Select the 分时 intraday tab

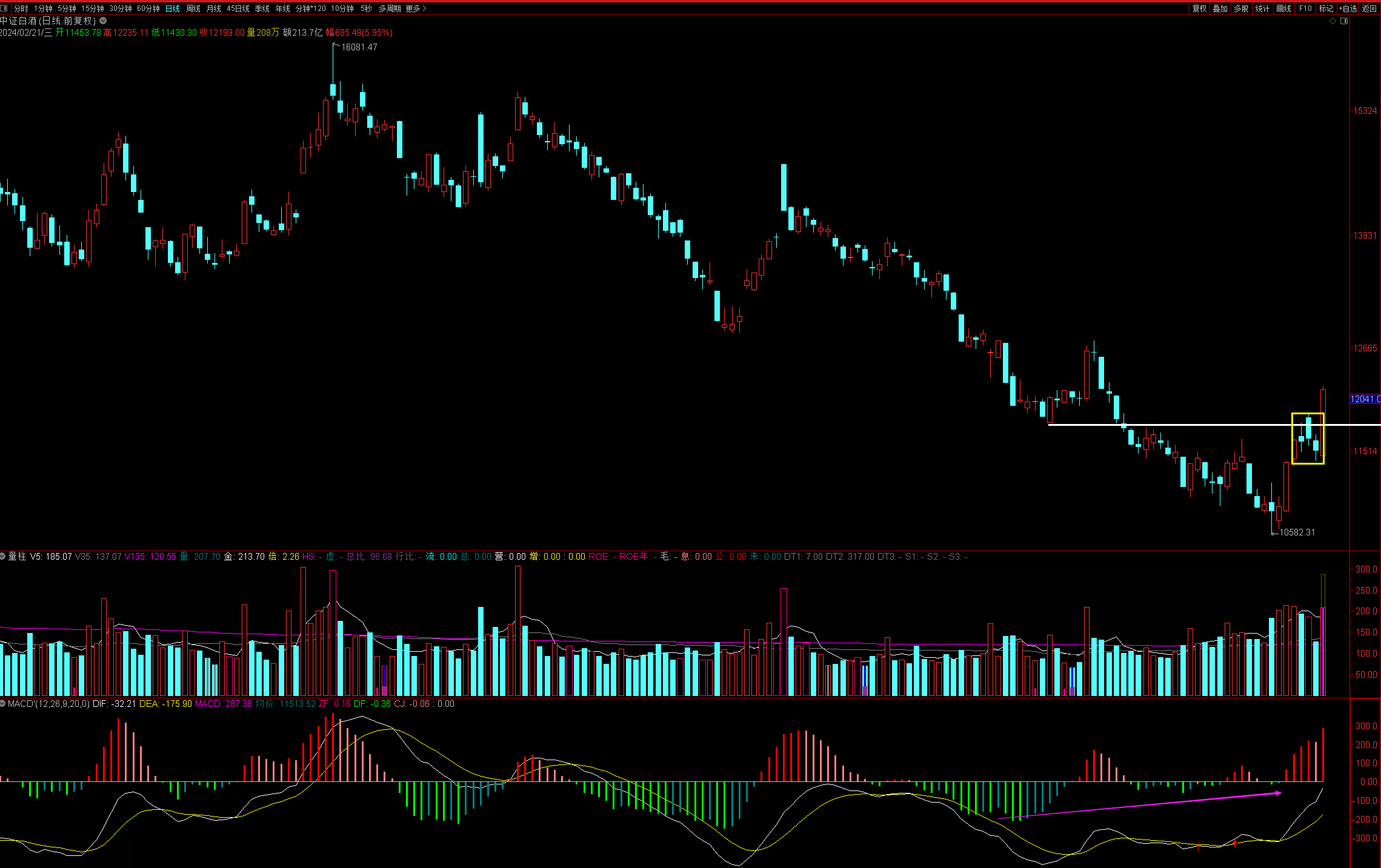coord(21,8)
